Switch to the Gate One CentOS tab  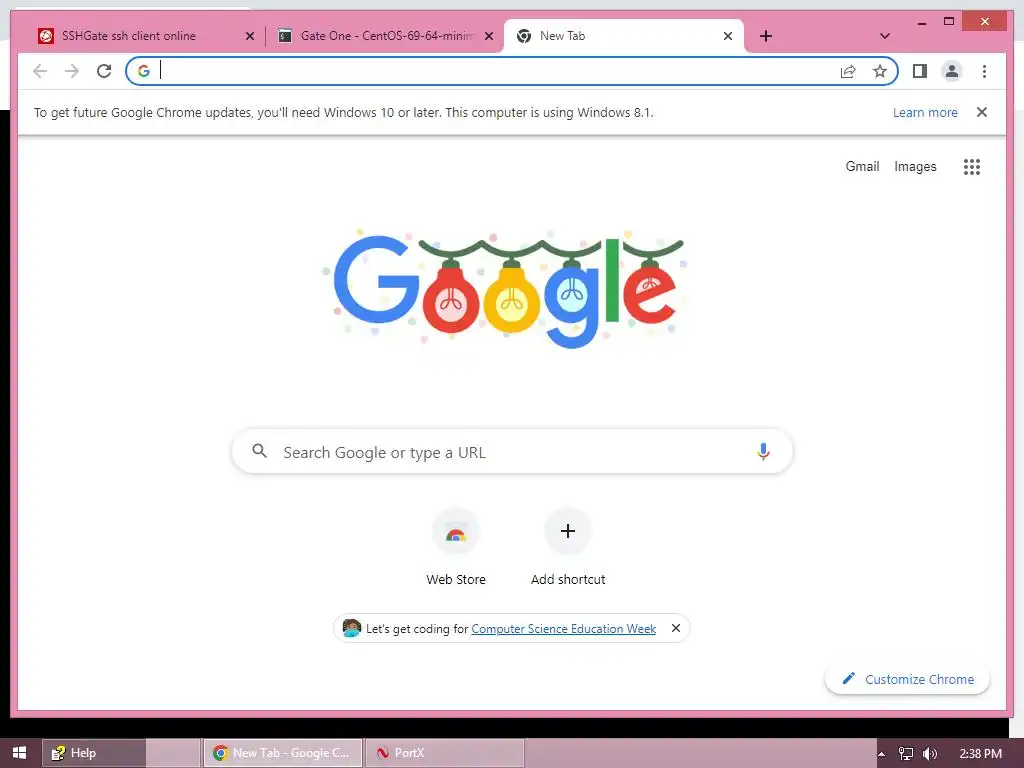[384, 36]
